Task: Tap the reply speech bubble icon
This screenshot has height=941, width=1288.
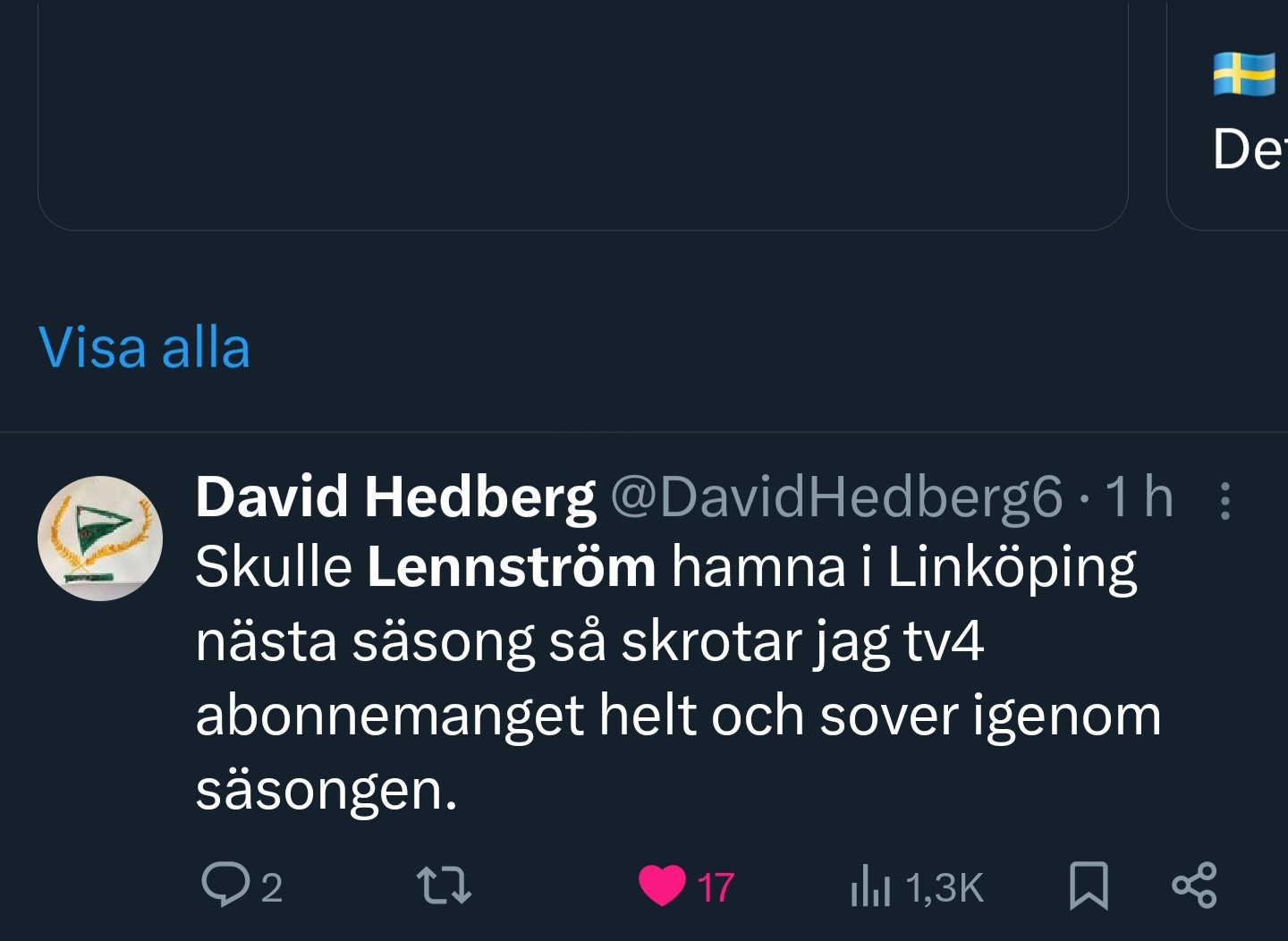Action: pos(225,886)
